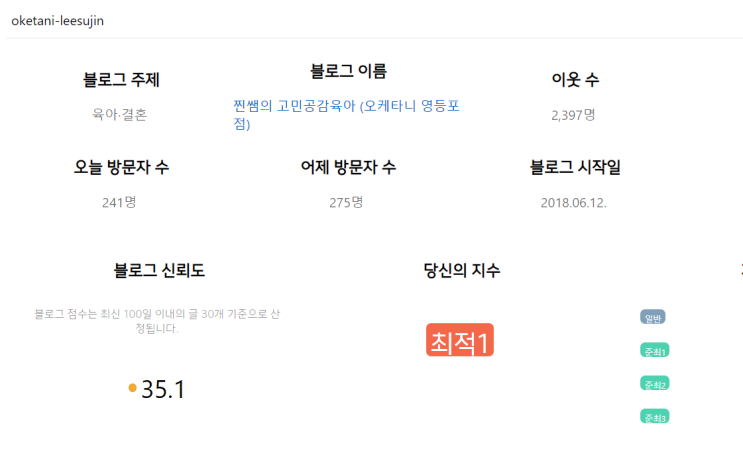The image size is (743, 451).
Task: Select the 육아·결혼 topic value
Action: click(x=120, y=114)
